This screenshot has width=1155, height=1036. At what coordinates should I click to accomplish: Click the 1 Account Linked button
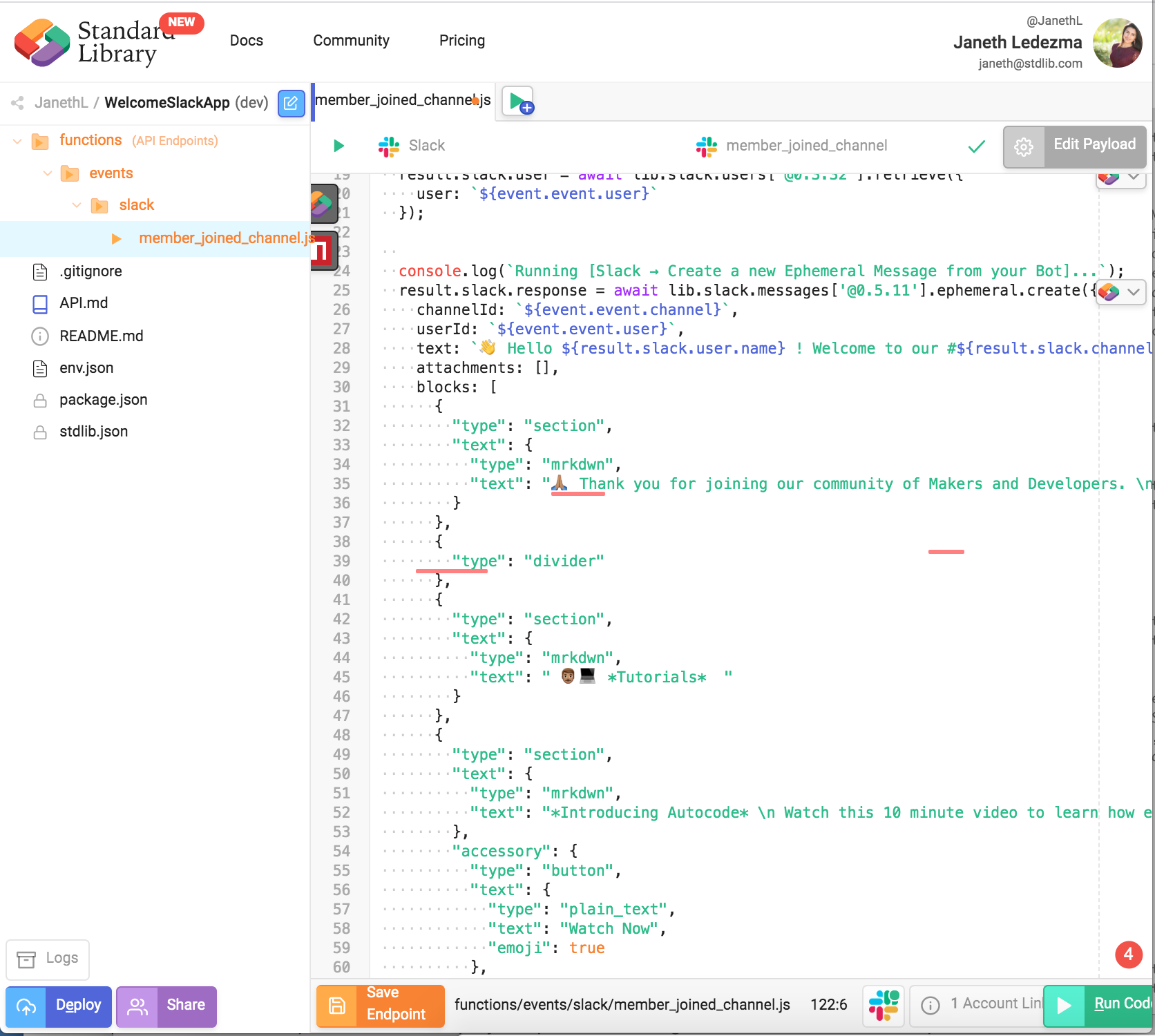977,1006
